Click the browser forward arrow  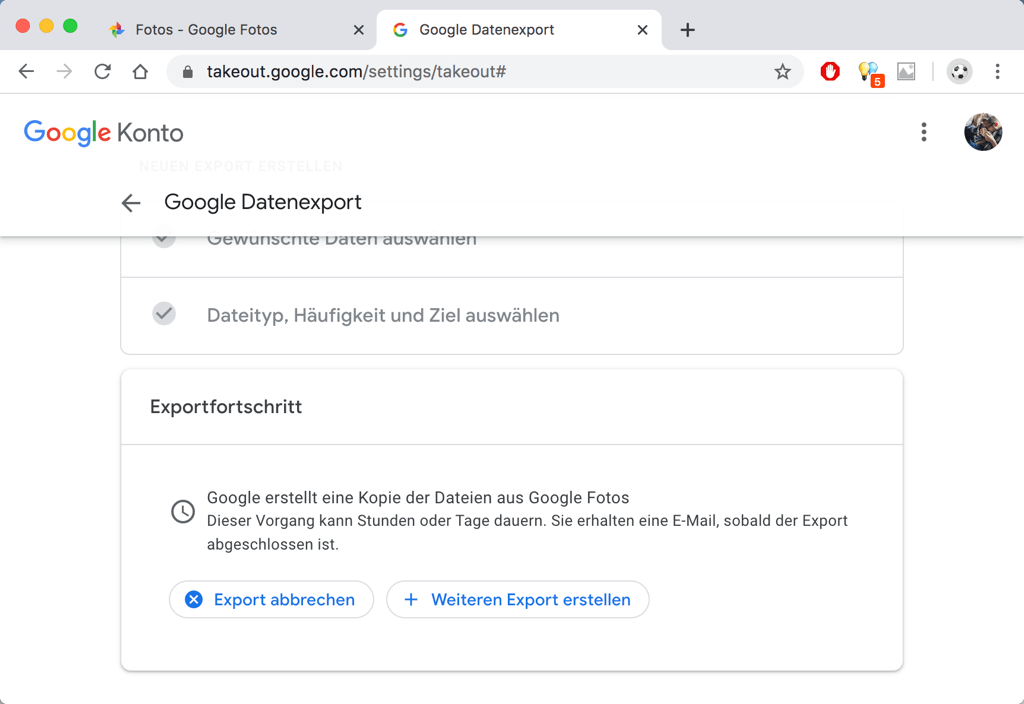point(64,71)
